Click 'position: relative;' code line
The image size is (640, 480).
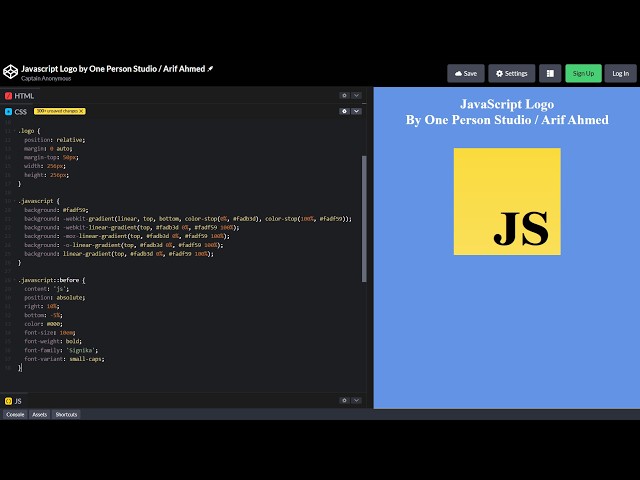click(55, 140)
